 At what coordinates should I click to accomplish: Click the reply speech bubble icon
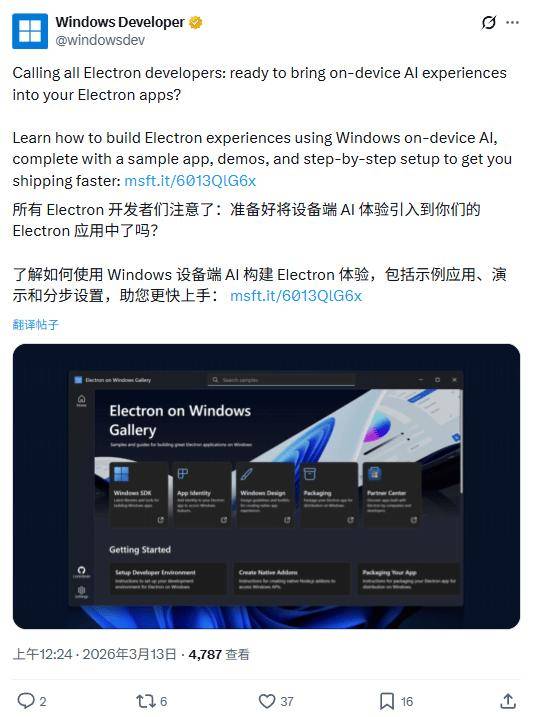point(26,701)
